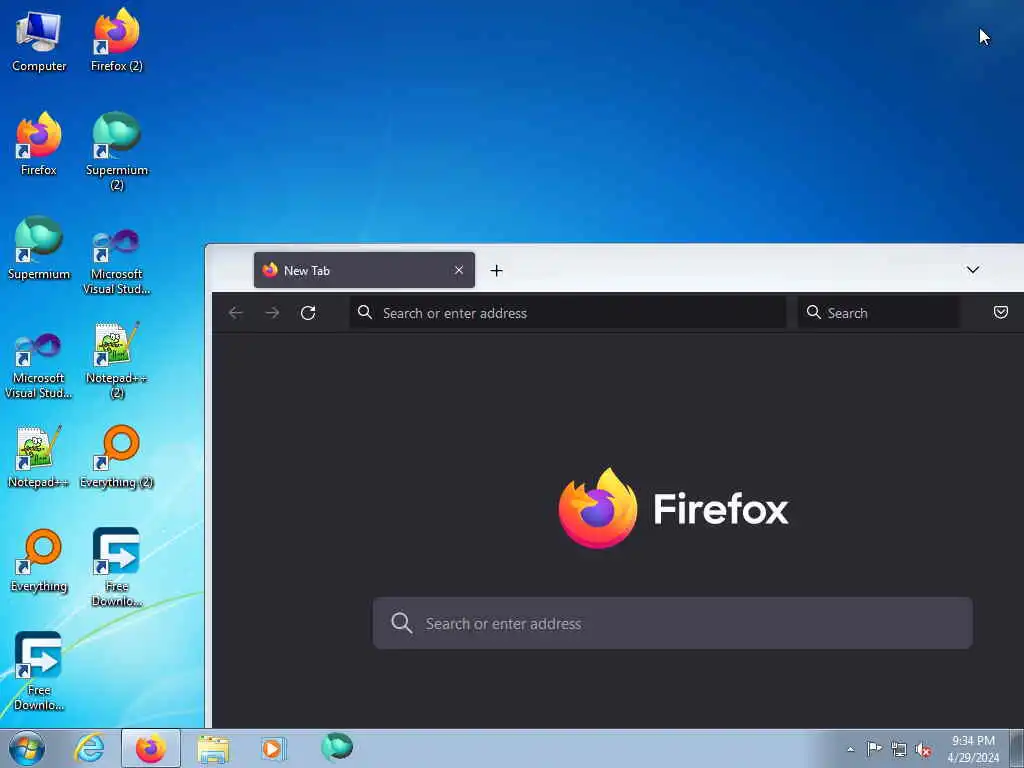Open Action Center flag in the tray

(874, 749)
